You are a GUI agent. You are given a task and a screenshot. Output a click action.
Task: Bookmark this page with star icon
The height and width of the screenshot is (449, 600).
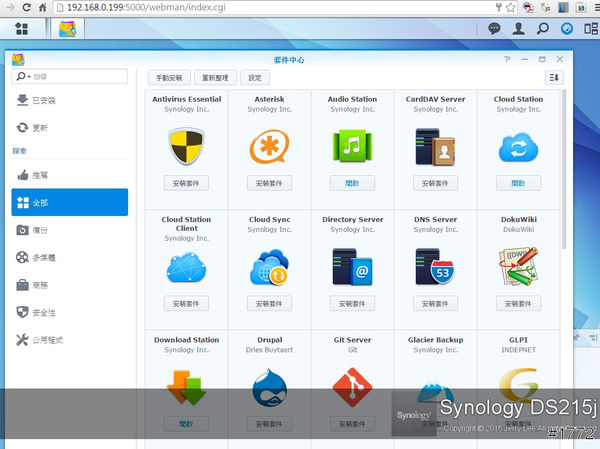[x=510, y=7]
